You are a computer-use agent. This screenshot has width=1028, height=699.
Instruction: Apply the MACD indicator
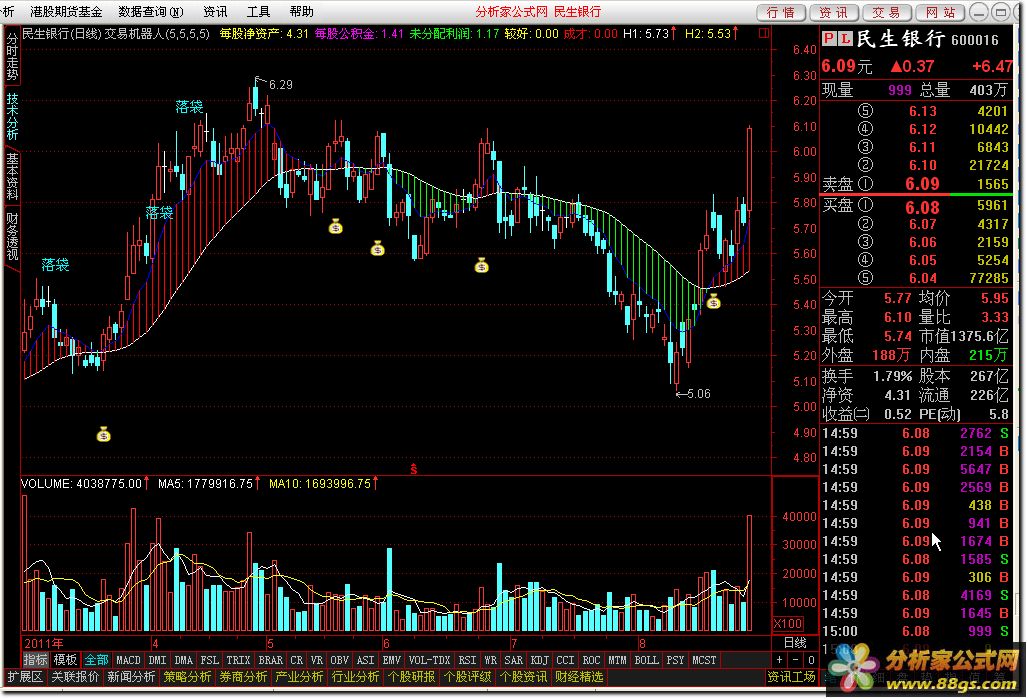(x=128, y=660)
